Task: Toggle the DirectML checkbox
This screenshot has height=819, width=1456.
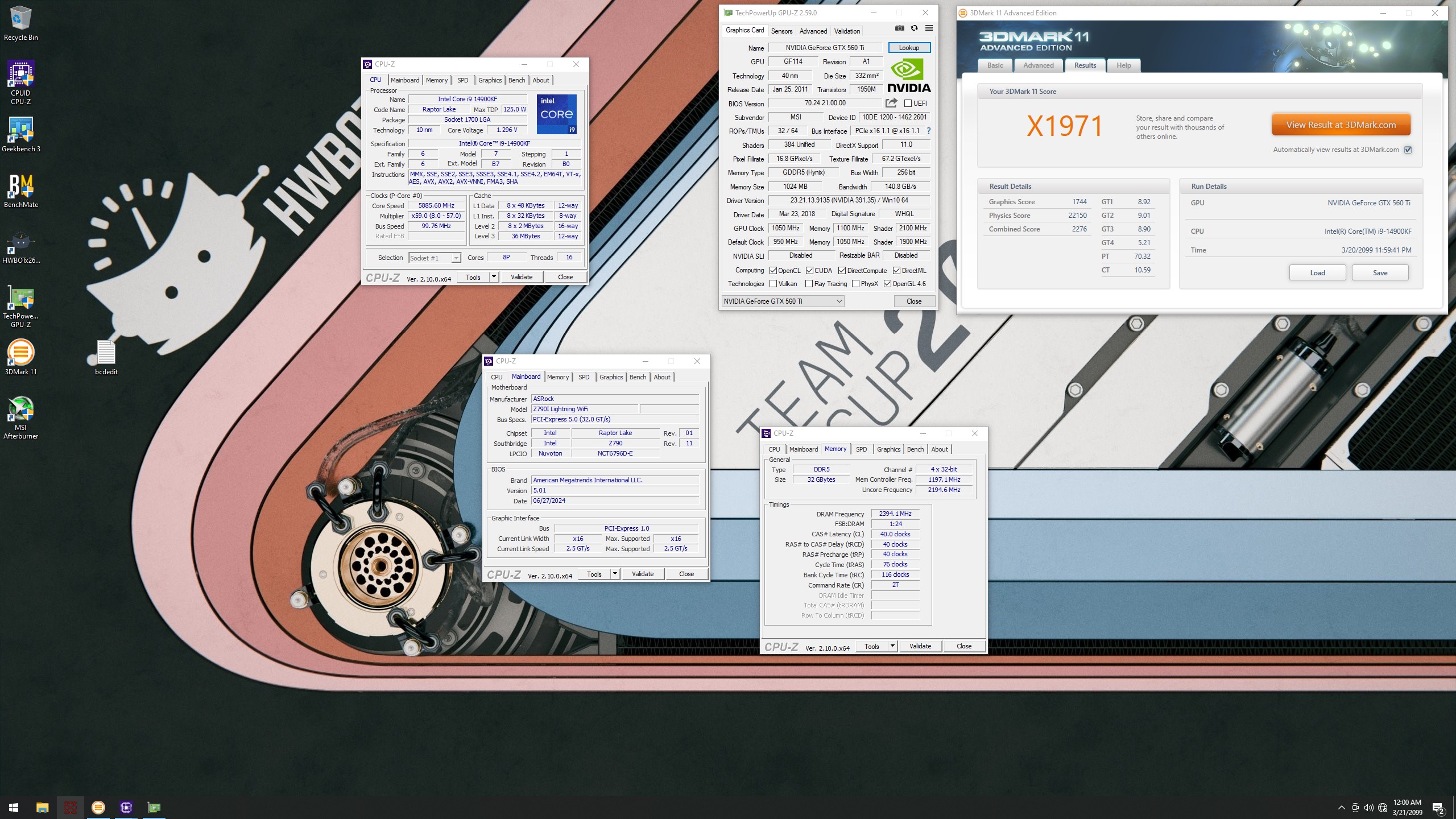Action: pyautogui.click(x=896, y=271)
